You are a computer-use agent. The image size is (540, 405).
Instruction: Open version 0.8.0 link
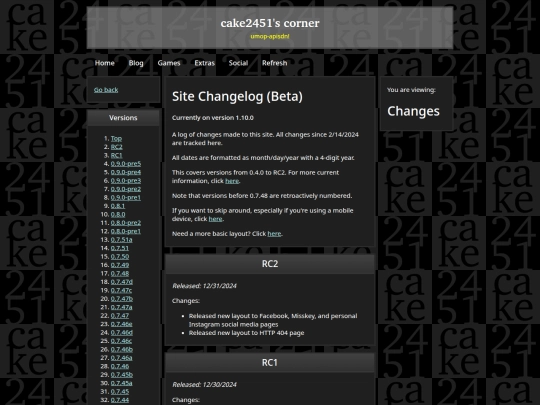[118, 215]
